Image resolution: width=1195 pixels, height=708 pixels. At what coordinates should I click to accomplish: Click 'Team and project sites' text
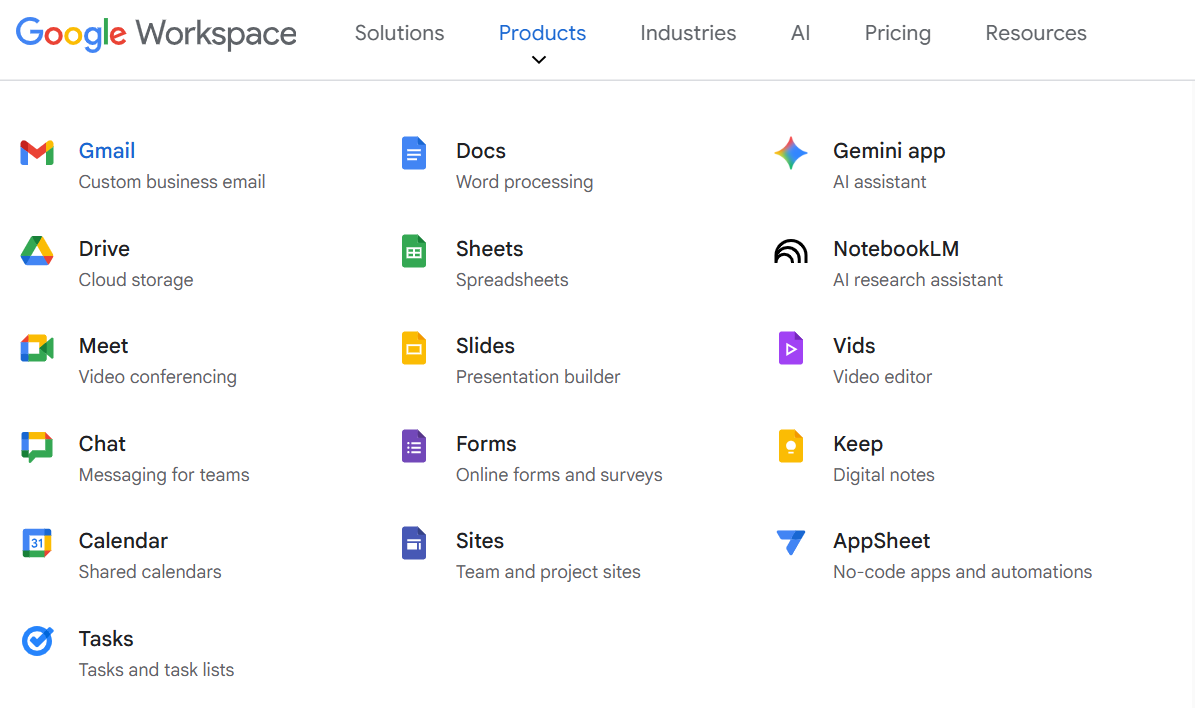click(549, 572)
